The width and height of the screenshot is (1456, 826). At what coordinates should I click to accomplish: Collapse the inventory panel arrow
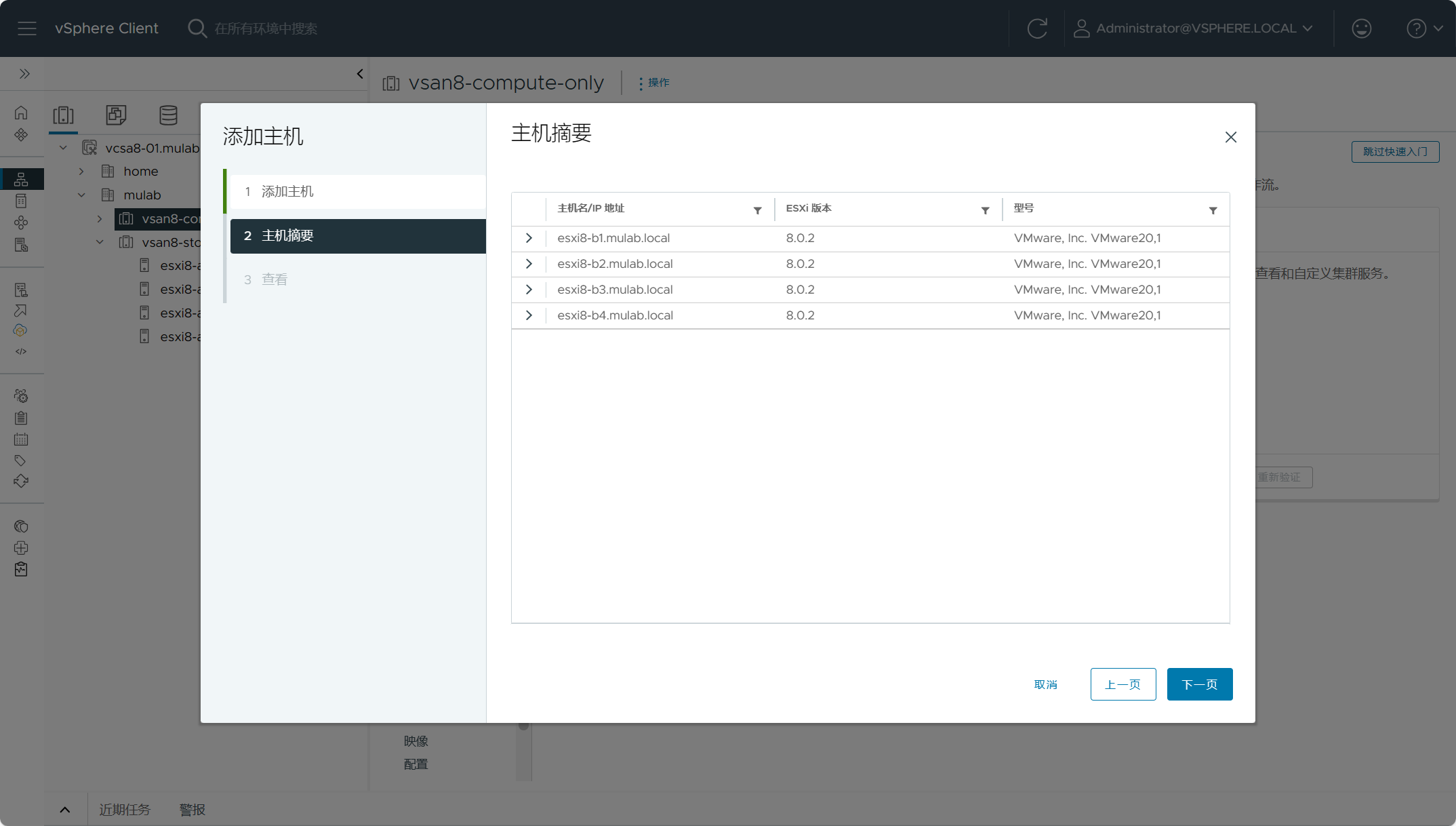click(x=360, y=73)
